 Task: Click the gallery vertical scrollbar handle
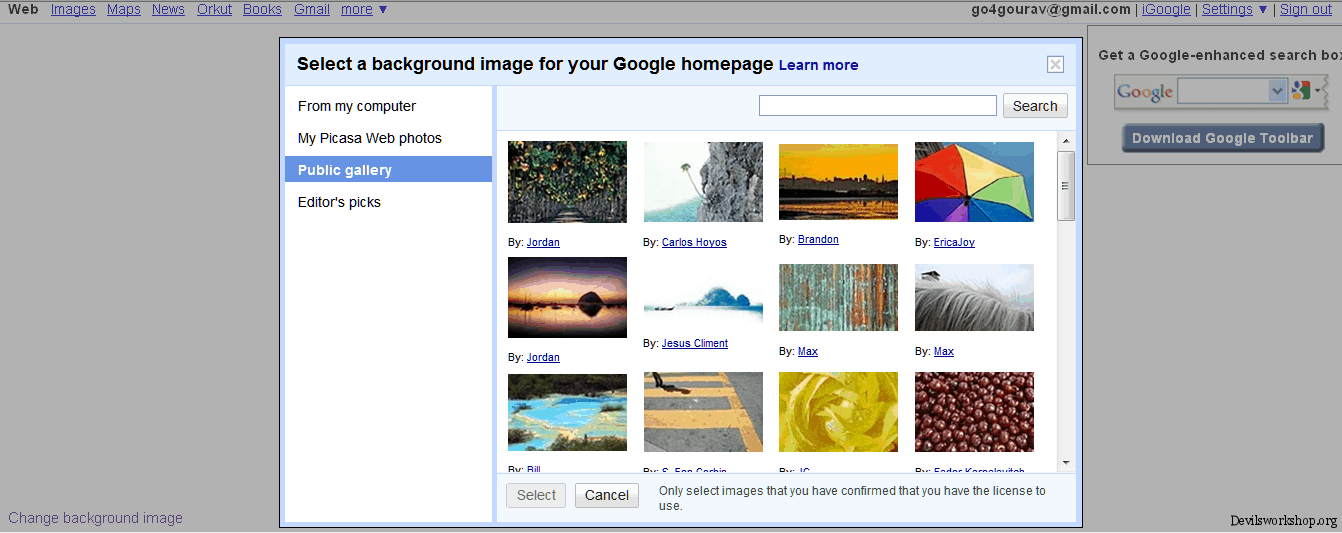[1065, 186]
